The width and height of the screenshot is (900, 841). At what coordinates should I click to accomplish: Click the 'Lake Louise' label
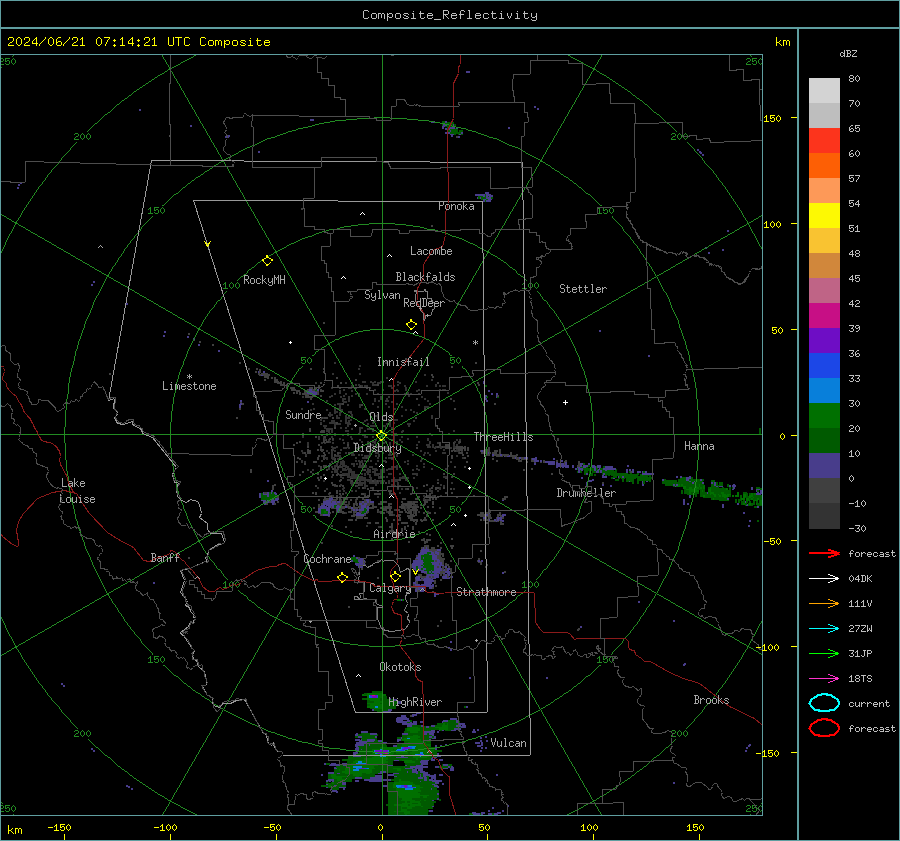pyautogui.click(x=77, y=491)
